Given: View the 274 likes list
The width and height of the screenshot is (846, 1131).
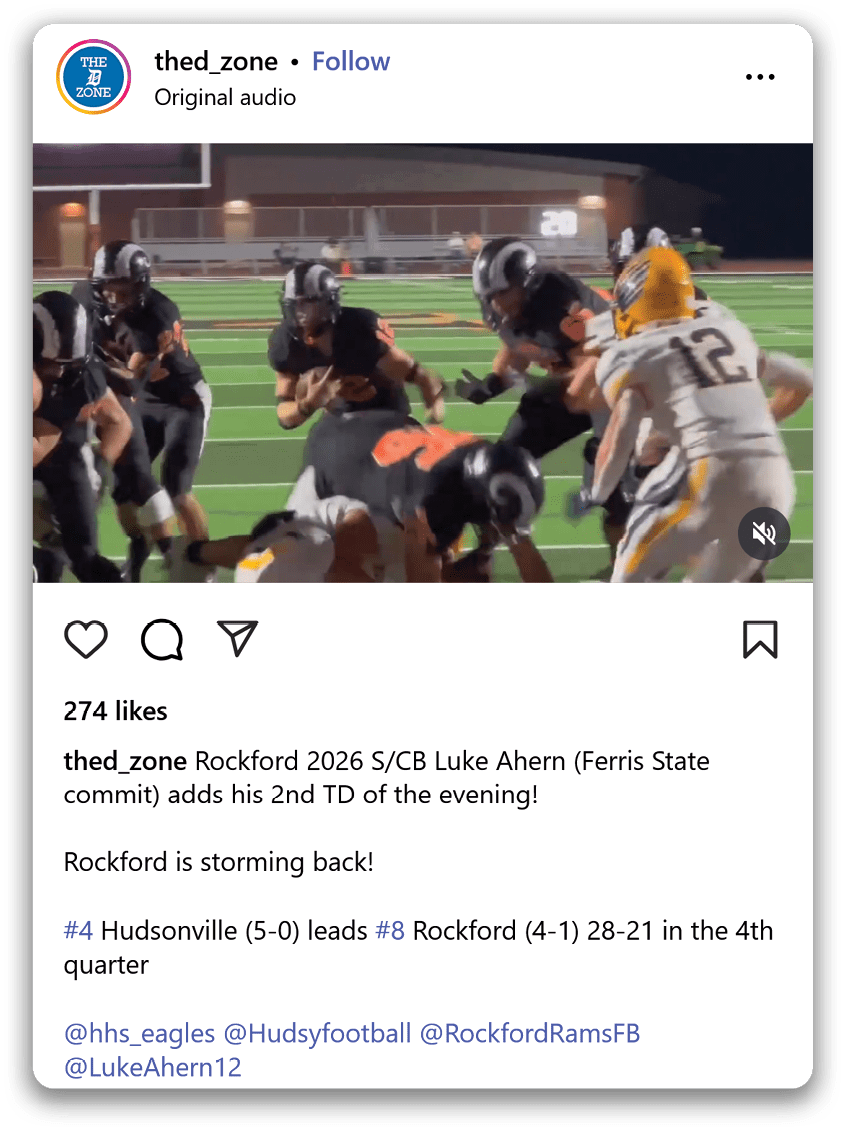Looking at the screenshot, I should 115,711.
